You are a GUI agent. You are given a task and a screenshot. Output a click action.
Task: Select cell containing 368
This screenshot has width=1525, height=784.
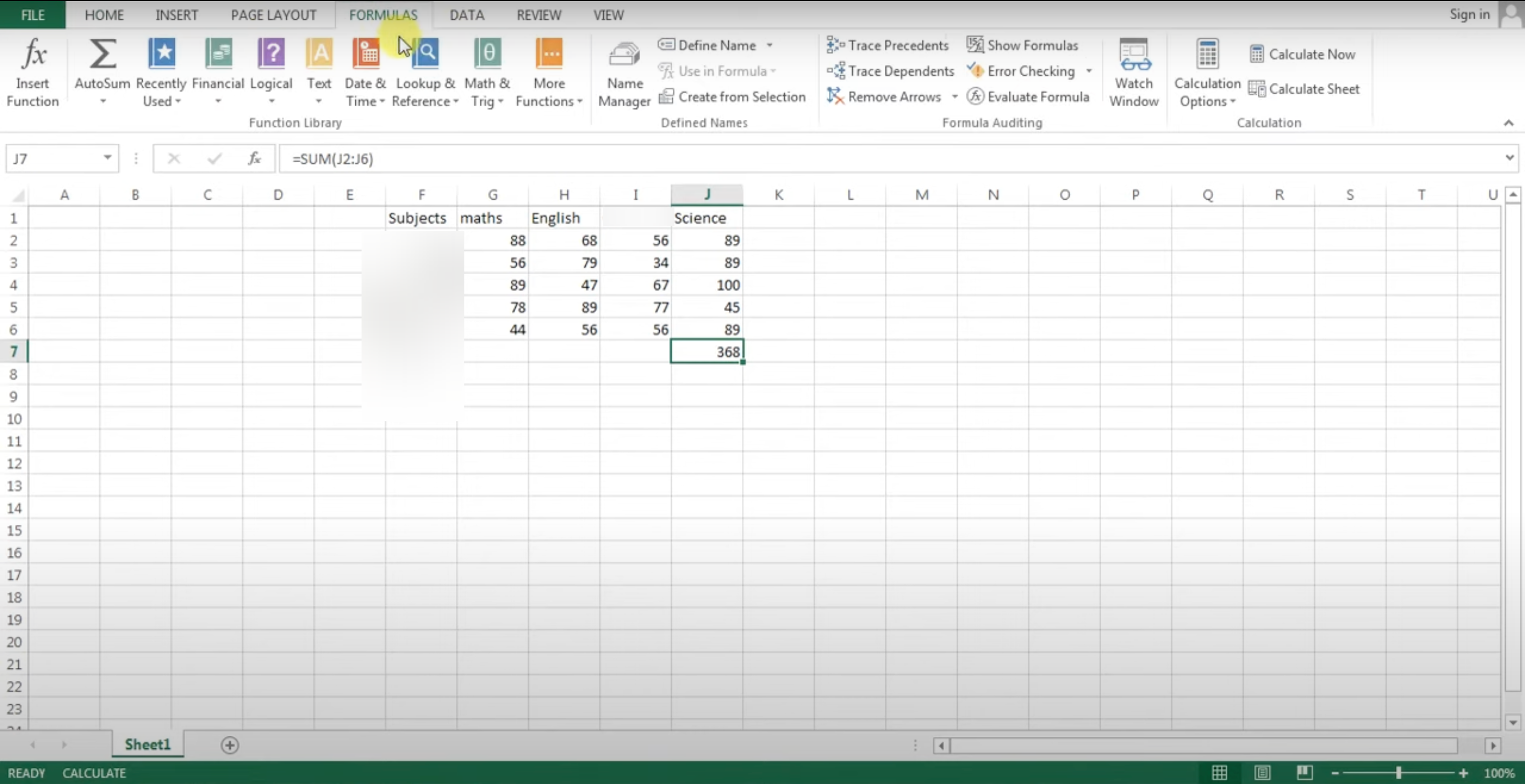tap(707, 352)
